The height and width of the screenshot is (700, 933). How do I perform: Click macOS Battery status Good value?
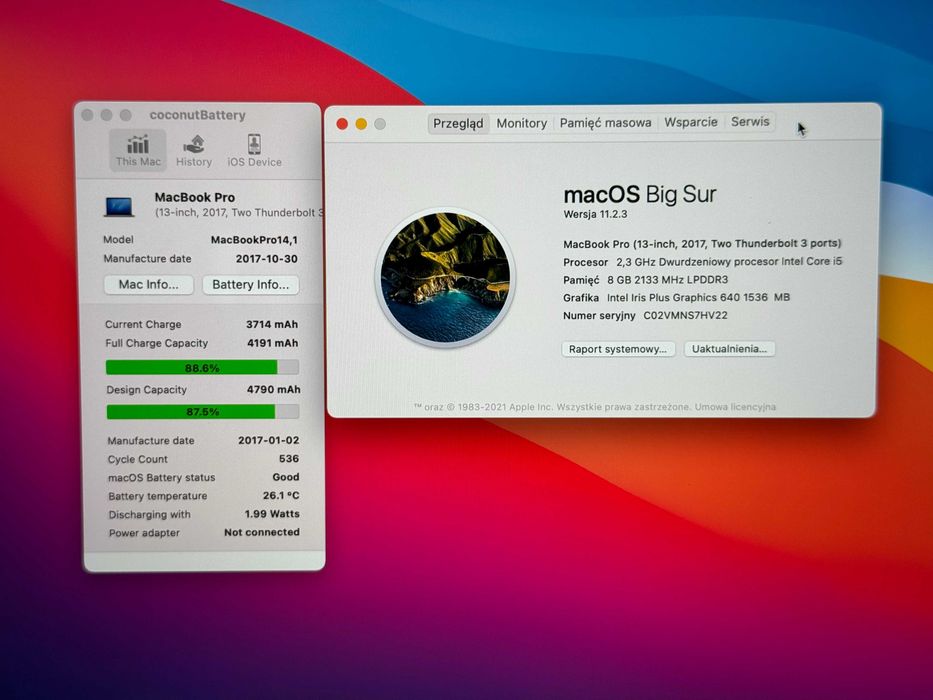click(x=286, y=477)
